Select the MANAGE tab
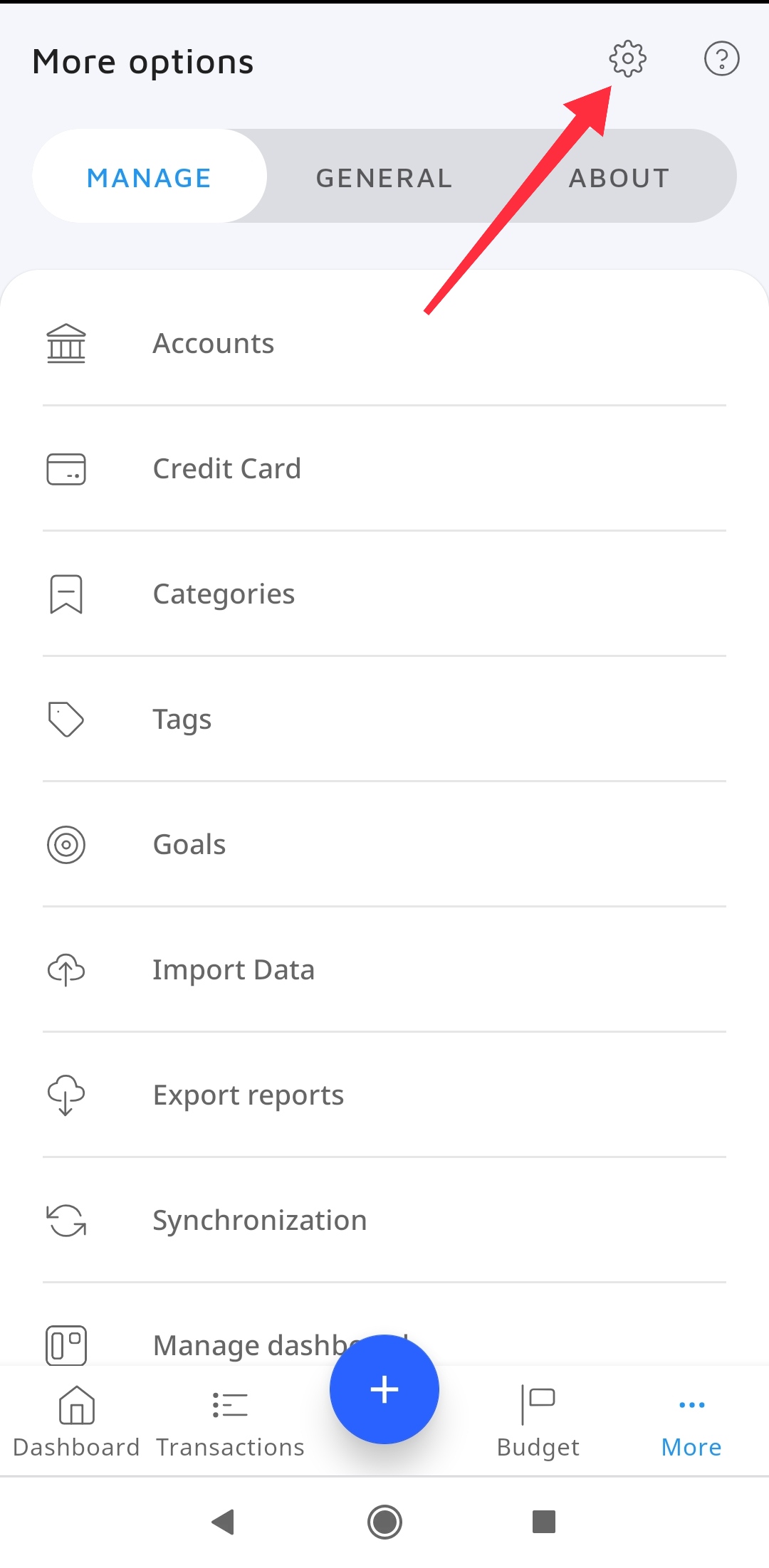This screenshot has height=1568, width=769. tap(150, 177)
